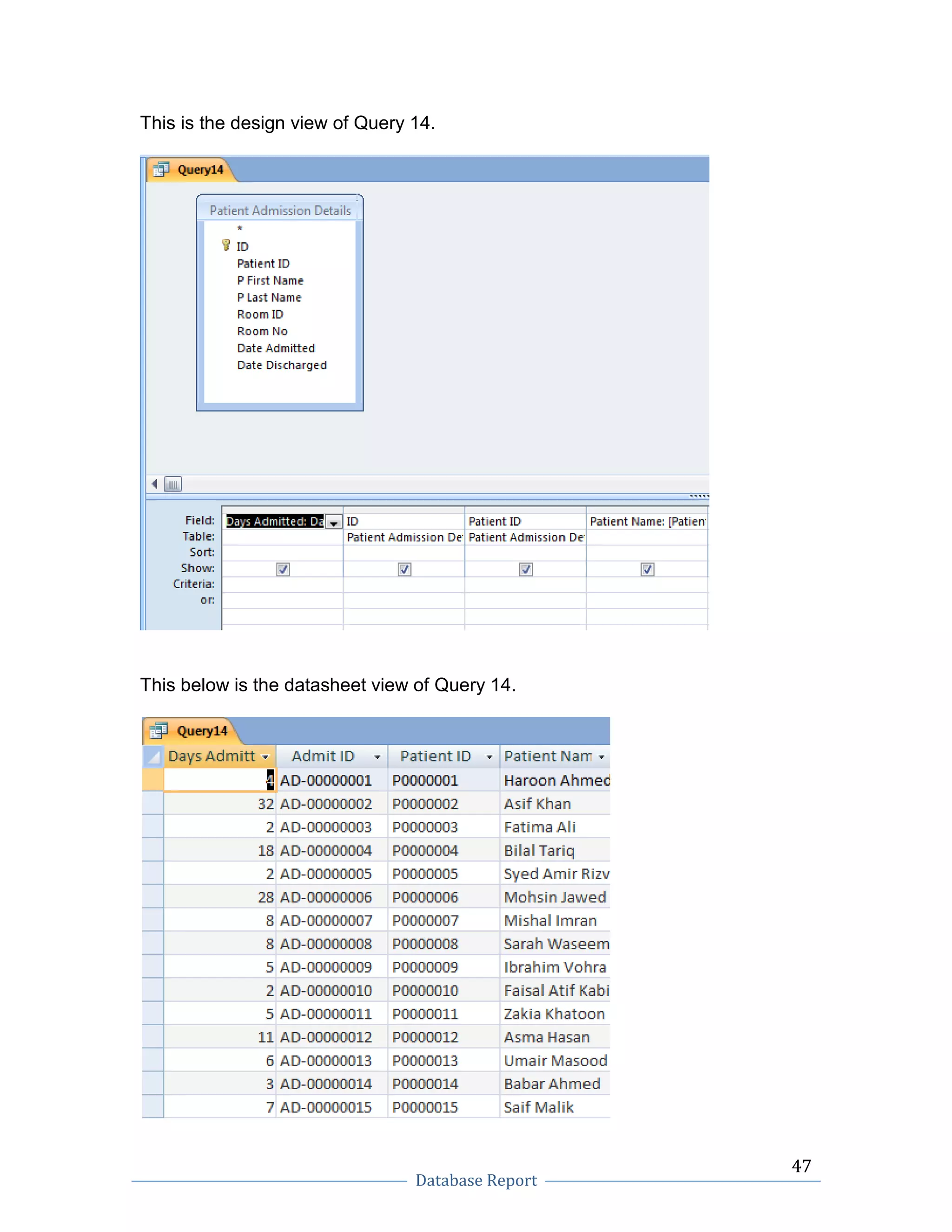Click the left scroll arrow in table pane
Viewport: 952px width, 1232px height.
[x=154, y=484]
